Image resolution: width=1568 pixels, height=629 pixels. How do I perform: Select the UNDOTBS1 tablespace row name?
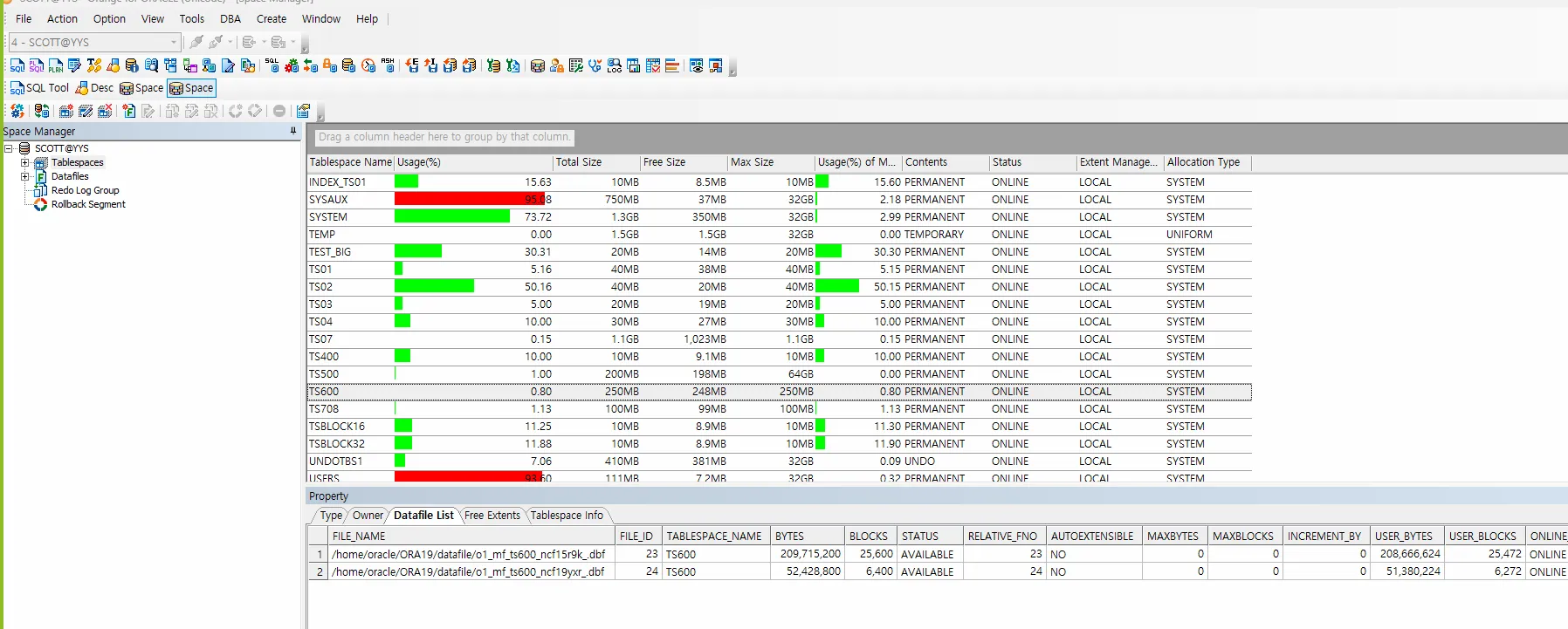point(335,461)
